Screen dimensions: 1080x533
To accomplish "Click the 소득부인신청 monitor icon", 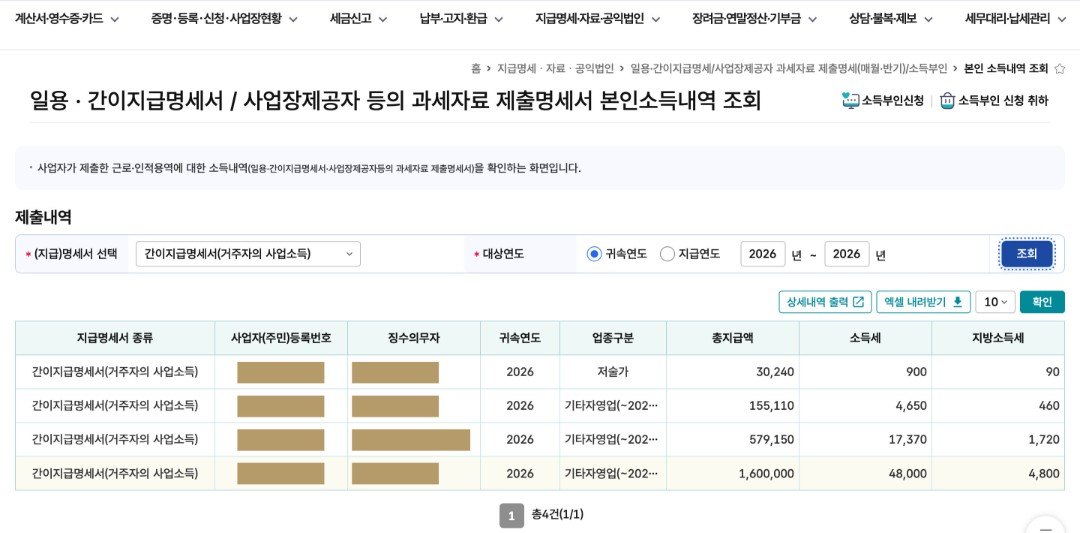I will (x=851, y=101).
